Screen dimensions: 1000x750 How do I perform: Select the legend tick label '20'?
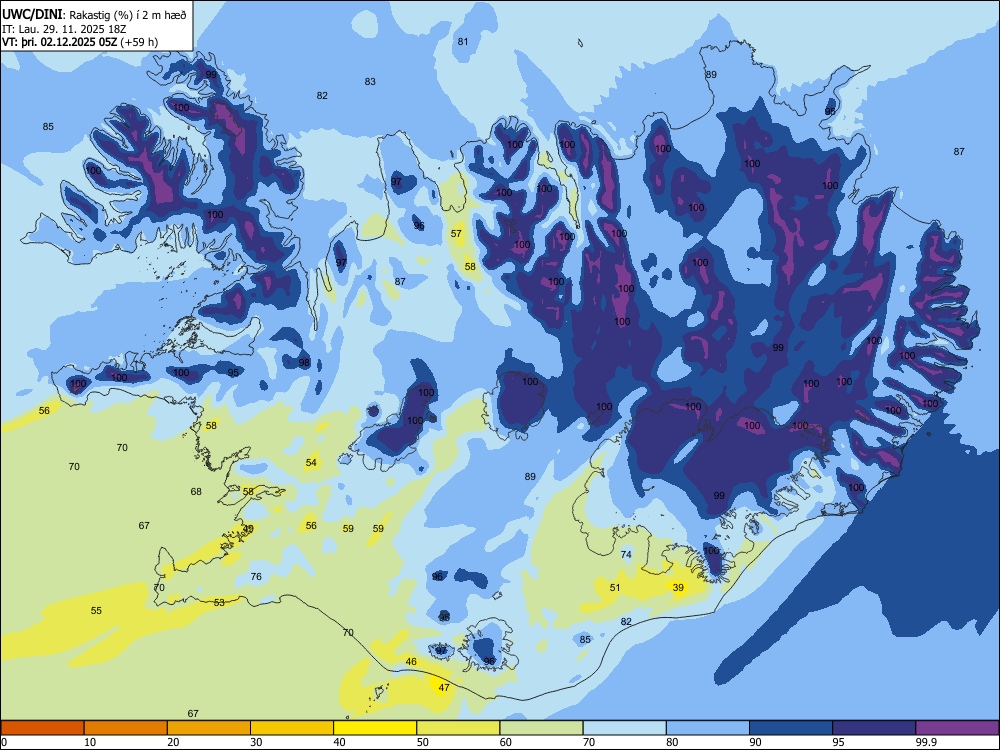pos(173,742)
